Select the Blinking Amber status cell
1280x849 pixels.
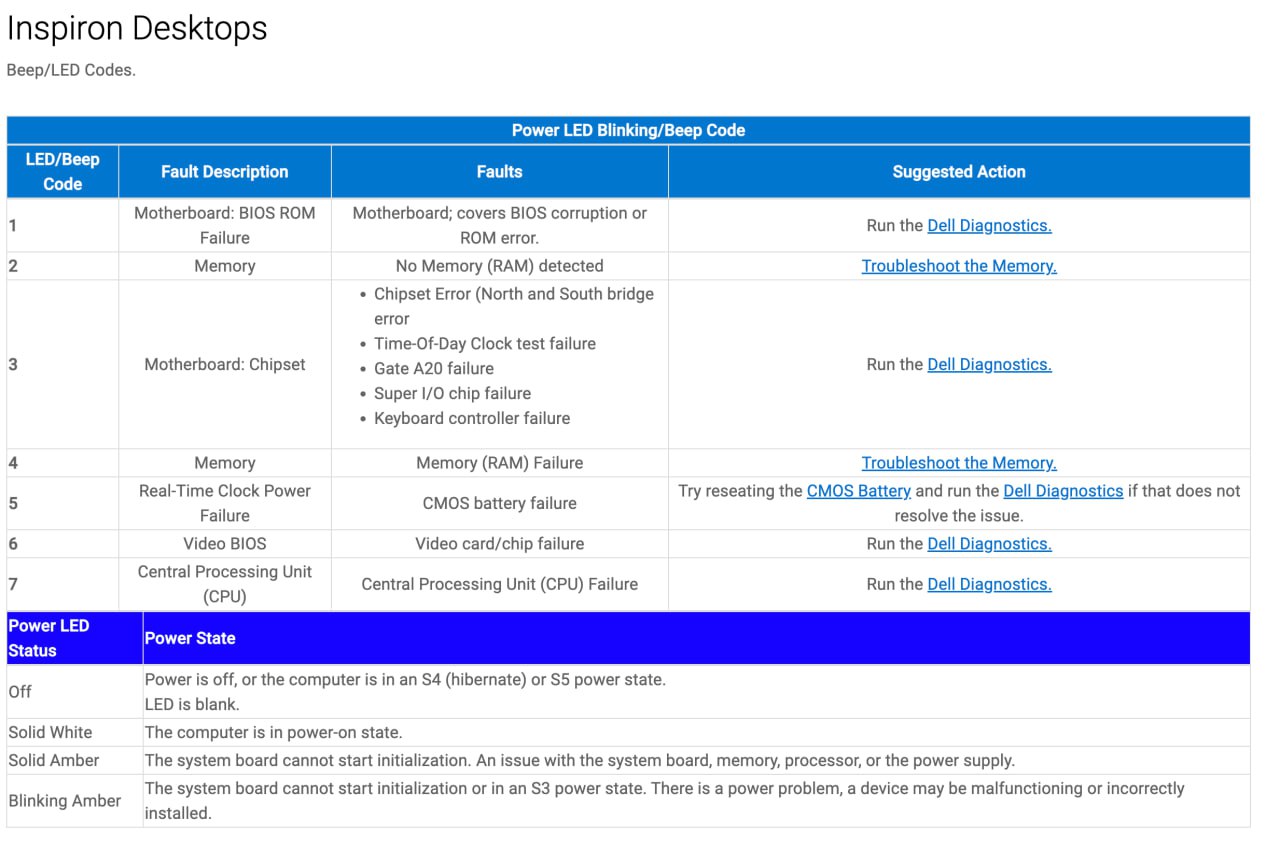(74, 801)
